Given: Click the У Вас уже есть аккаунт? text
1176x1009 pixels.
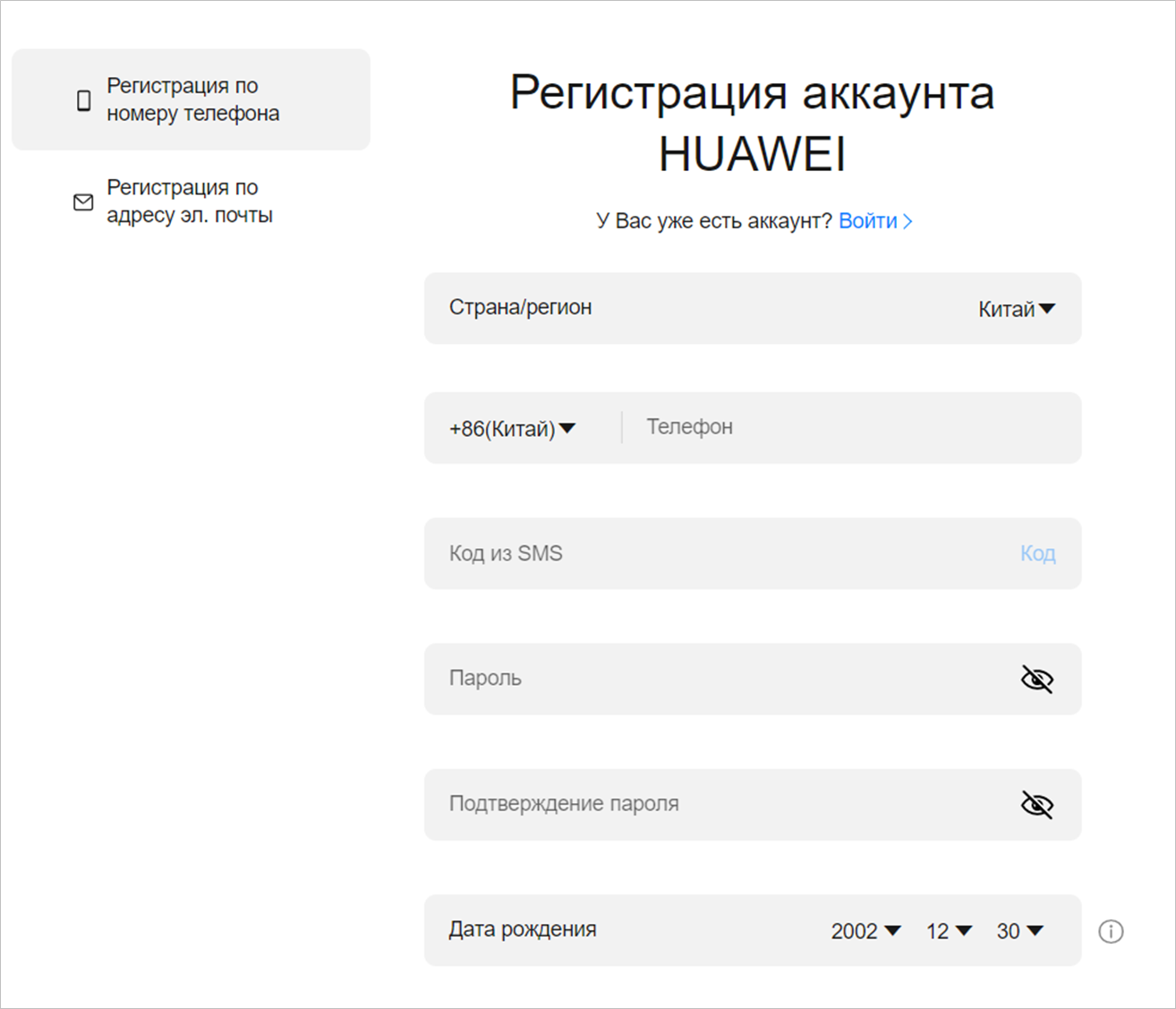Looking at the screenshot, I should click(x=714, y=221).
